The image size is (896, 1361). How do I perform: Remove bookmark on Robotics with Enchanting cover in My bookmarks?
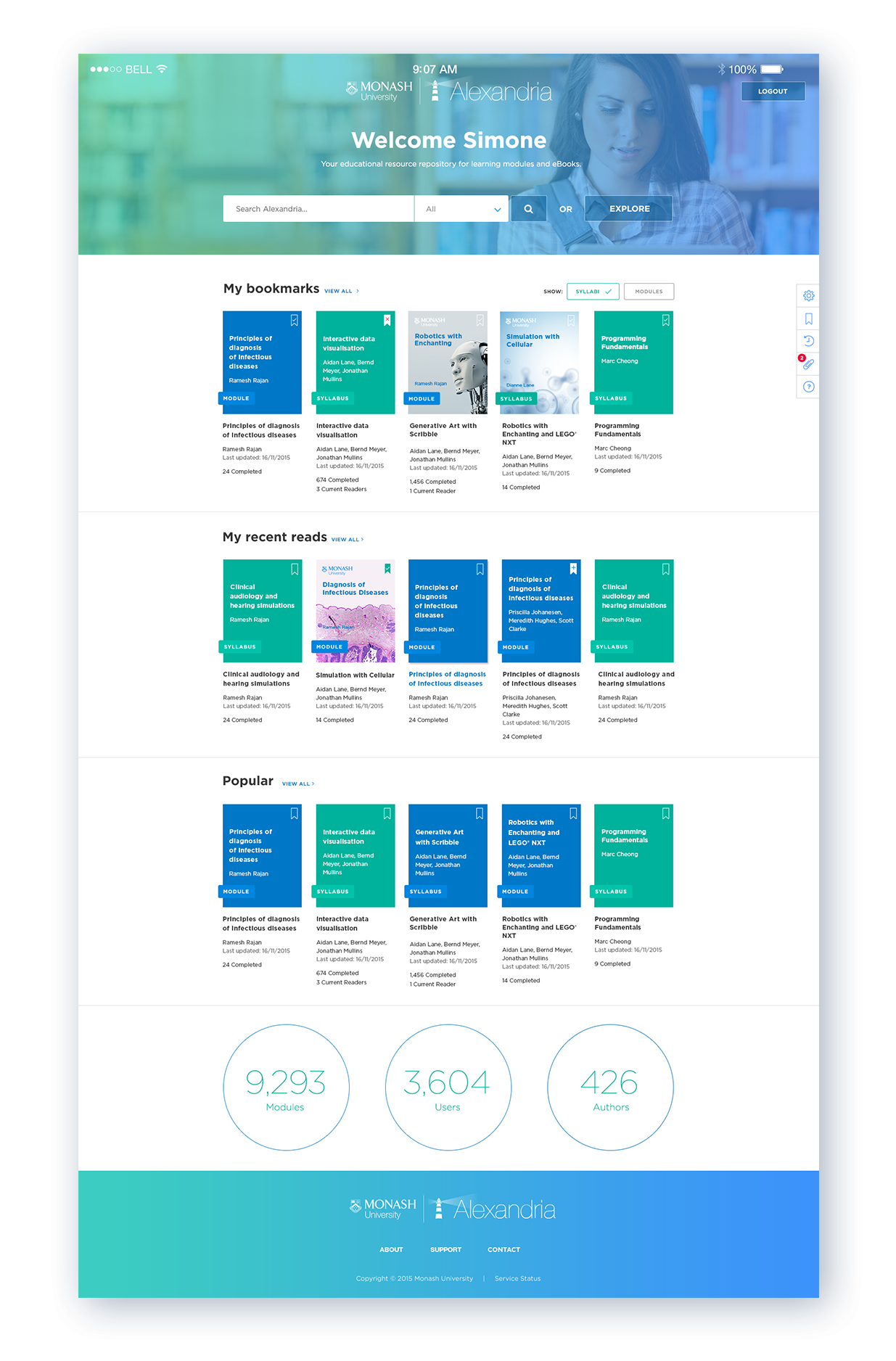480,320
